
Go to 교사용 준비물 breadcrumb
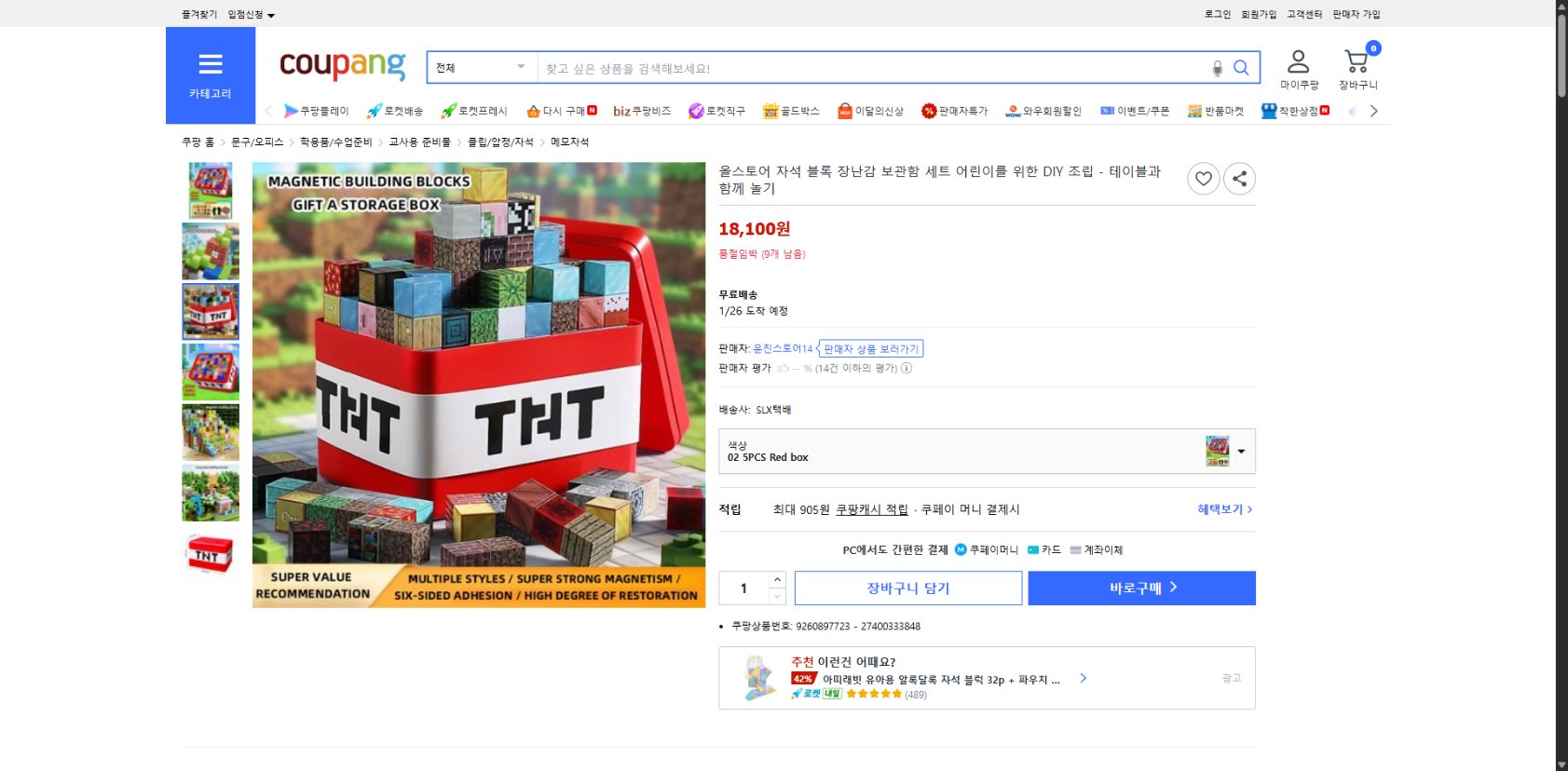pyautogui.click(x=419, y=142)
